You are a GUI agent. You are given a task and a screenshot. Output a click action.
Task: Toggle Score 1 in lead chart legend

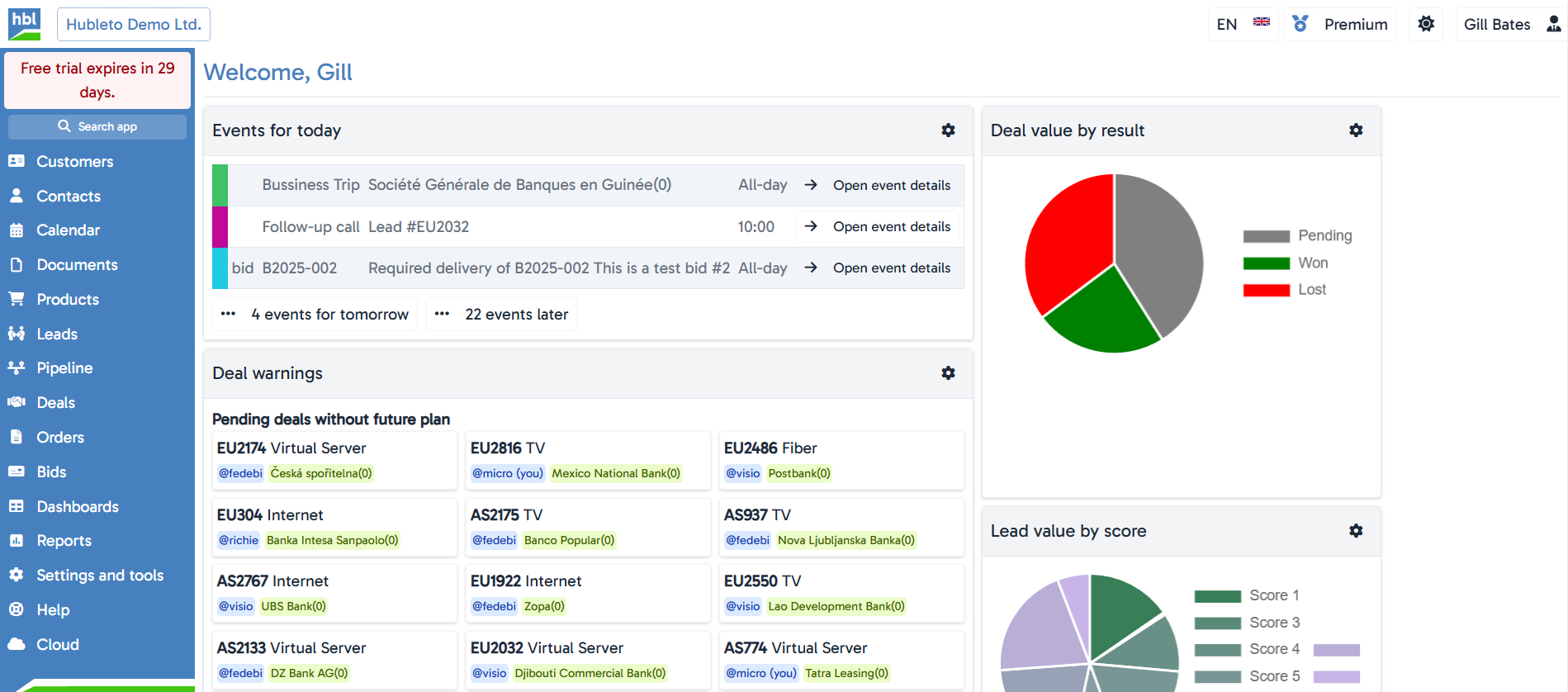coord(1247,596)
